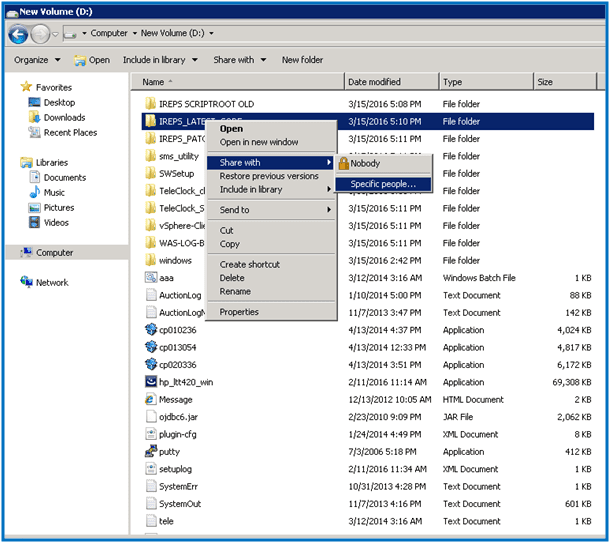Choose Rename from context menu
Image resolution: width=611 pixels, height=543 pixels.
(x=271, y=292)
